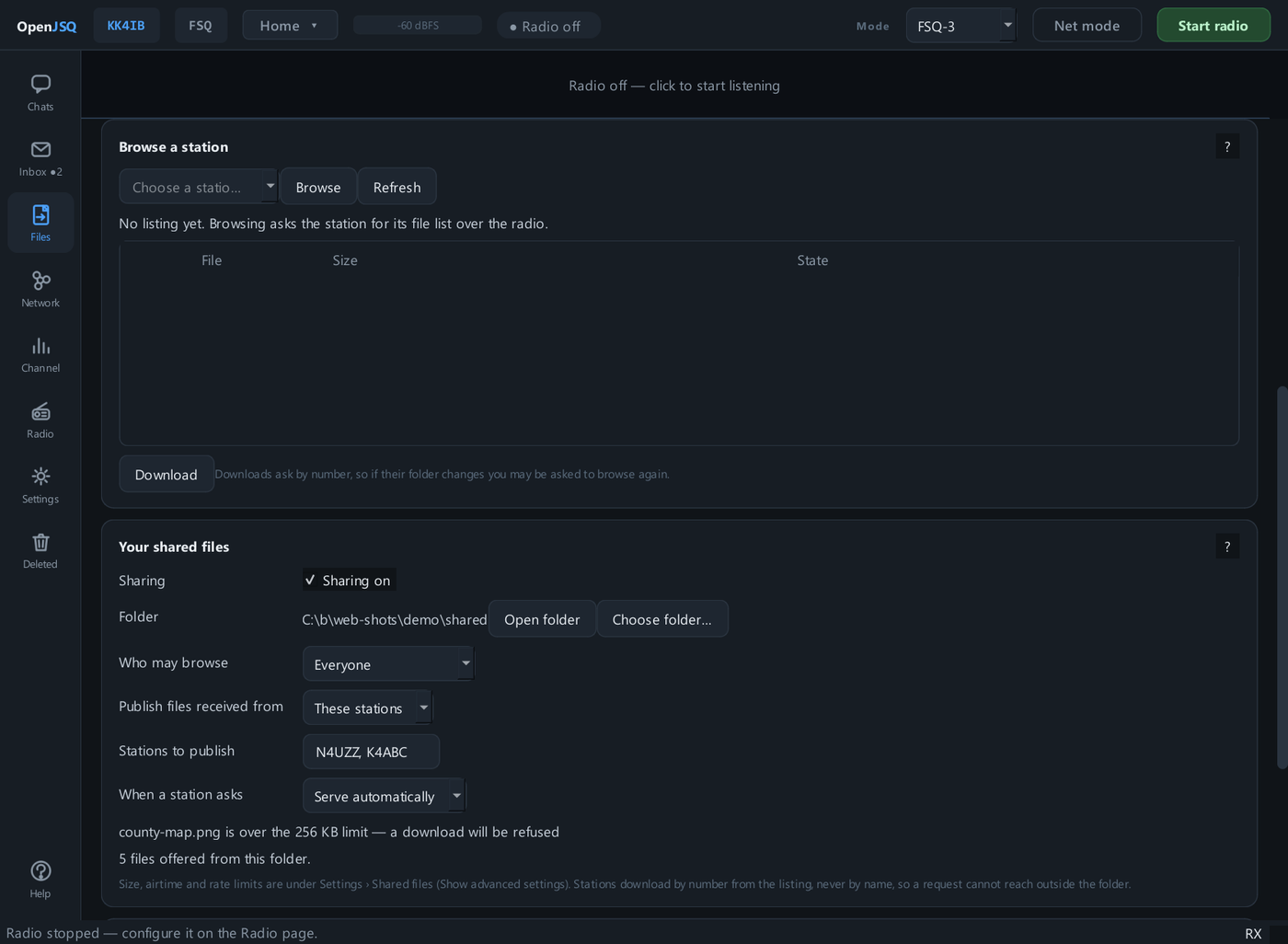Open the Choose a station dropdown

pos(198,187)
